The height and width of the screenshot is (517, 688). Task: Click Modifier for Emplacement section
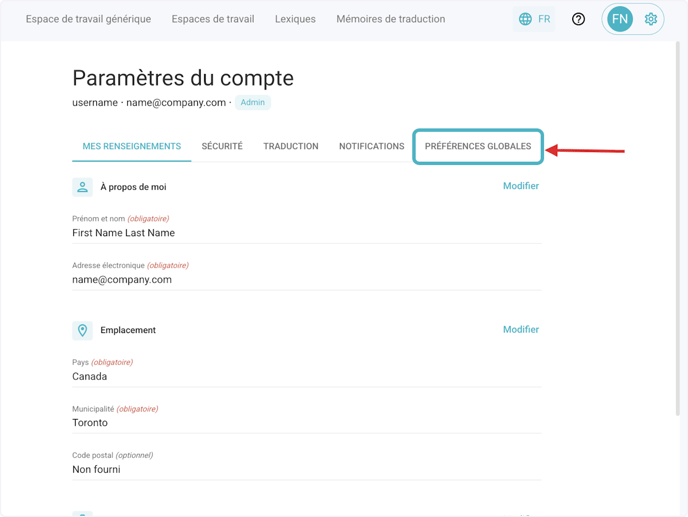click(520, 329)
